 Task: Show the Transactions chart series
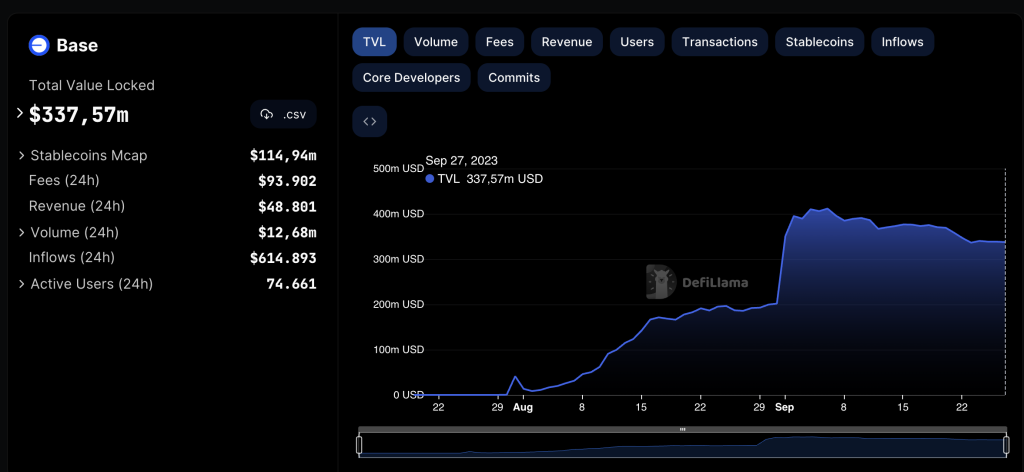(720, 42)
